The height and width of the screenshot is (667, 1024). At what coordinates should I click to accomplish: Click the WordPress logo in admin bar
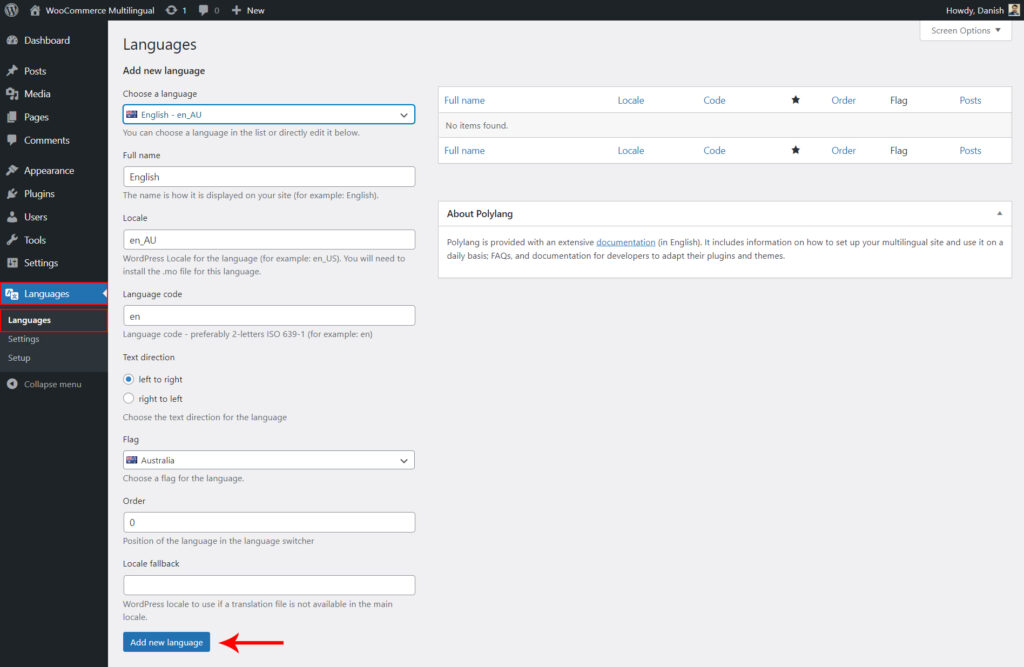(x=13, y=10)
